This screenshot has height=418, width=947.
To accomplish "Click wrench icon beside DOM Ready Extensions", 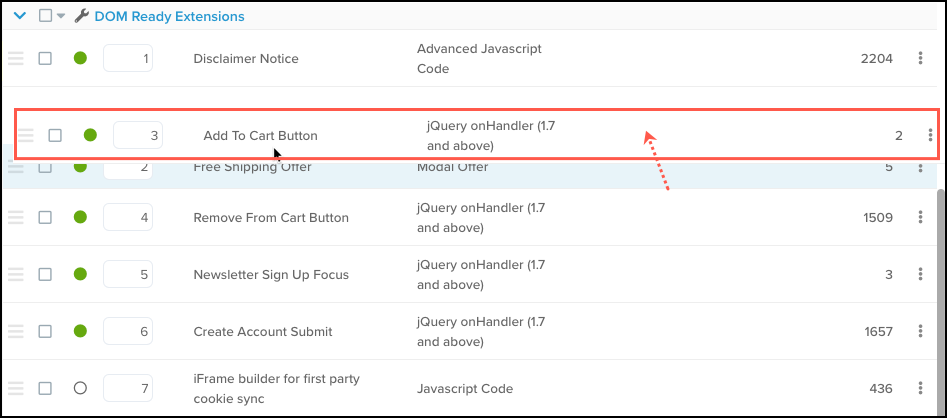I will [x=82, y=16].
